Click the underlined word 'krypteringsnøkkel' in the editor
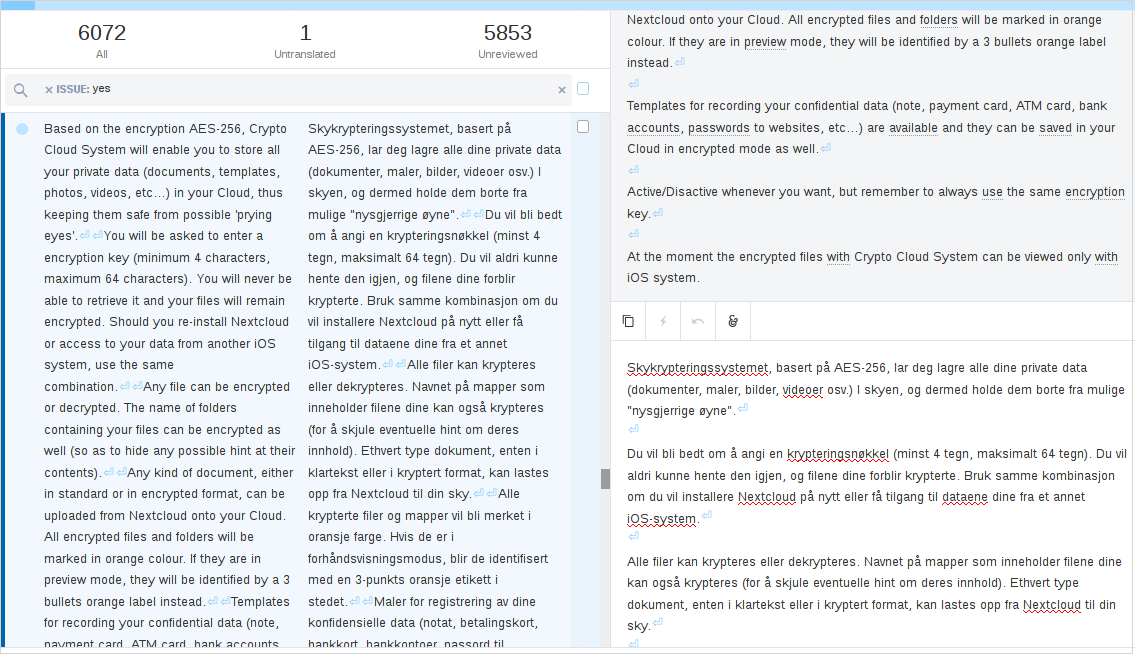1135x656 pixels. (x=837, y=455)
